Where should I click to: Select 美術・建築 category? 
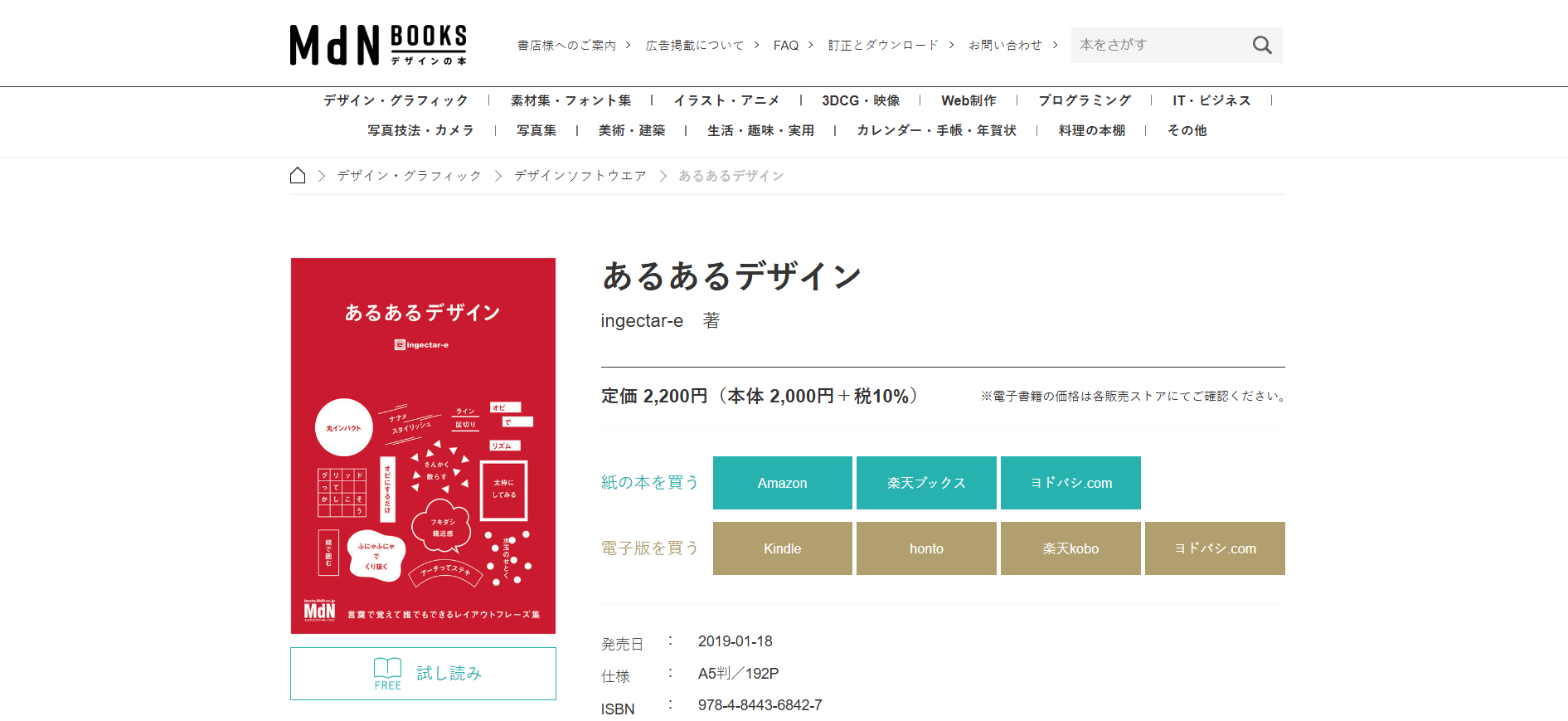coord(632,130)
